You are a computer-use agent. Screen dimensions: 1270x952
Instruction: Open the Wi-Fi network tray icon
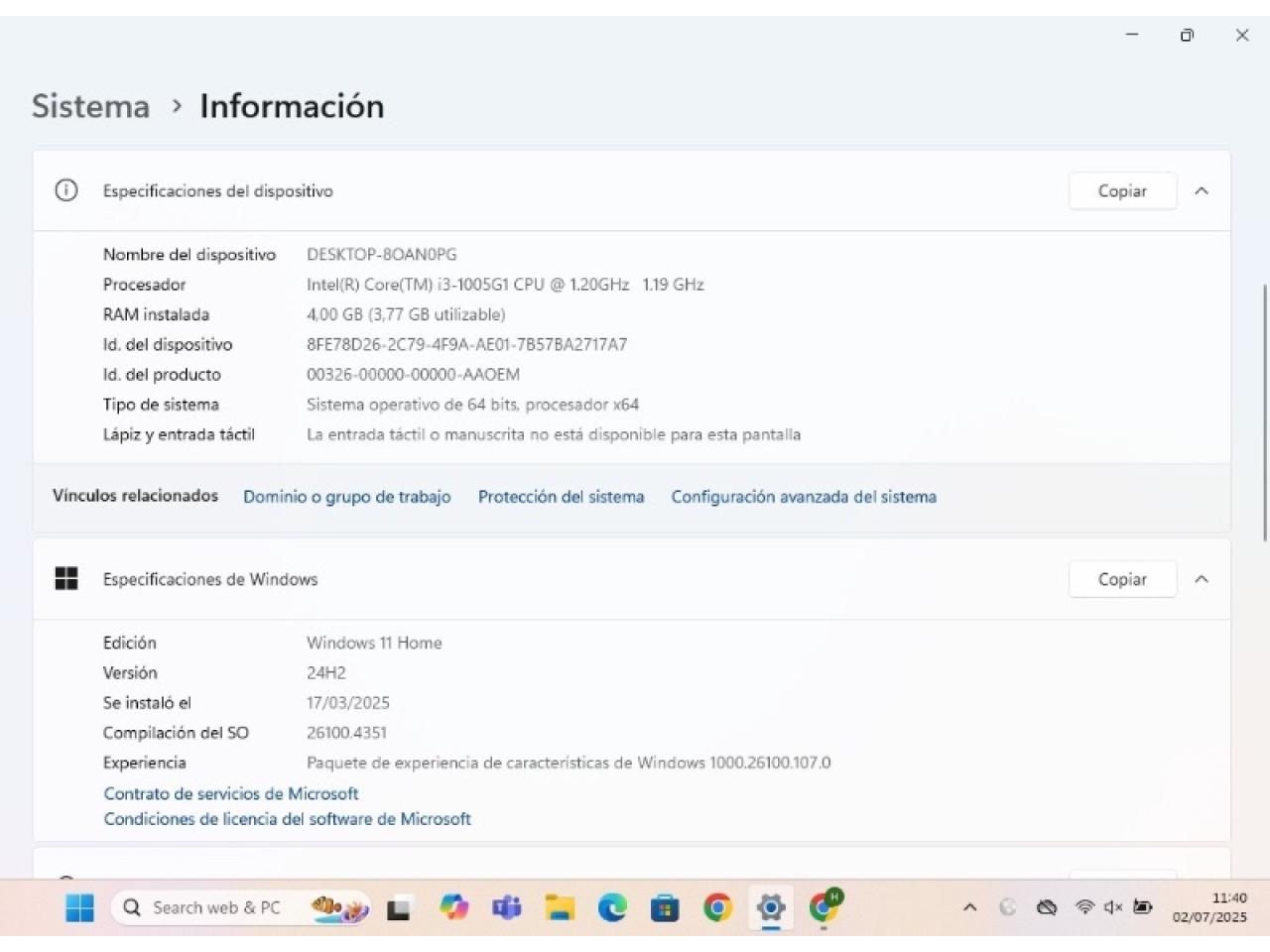(1085, 907)
